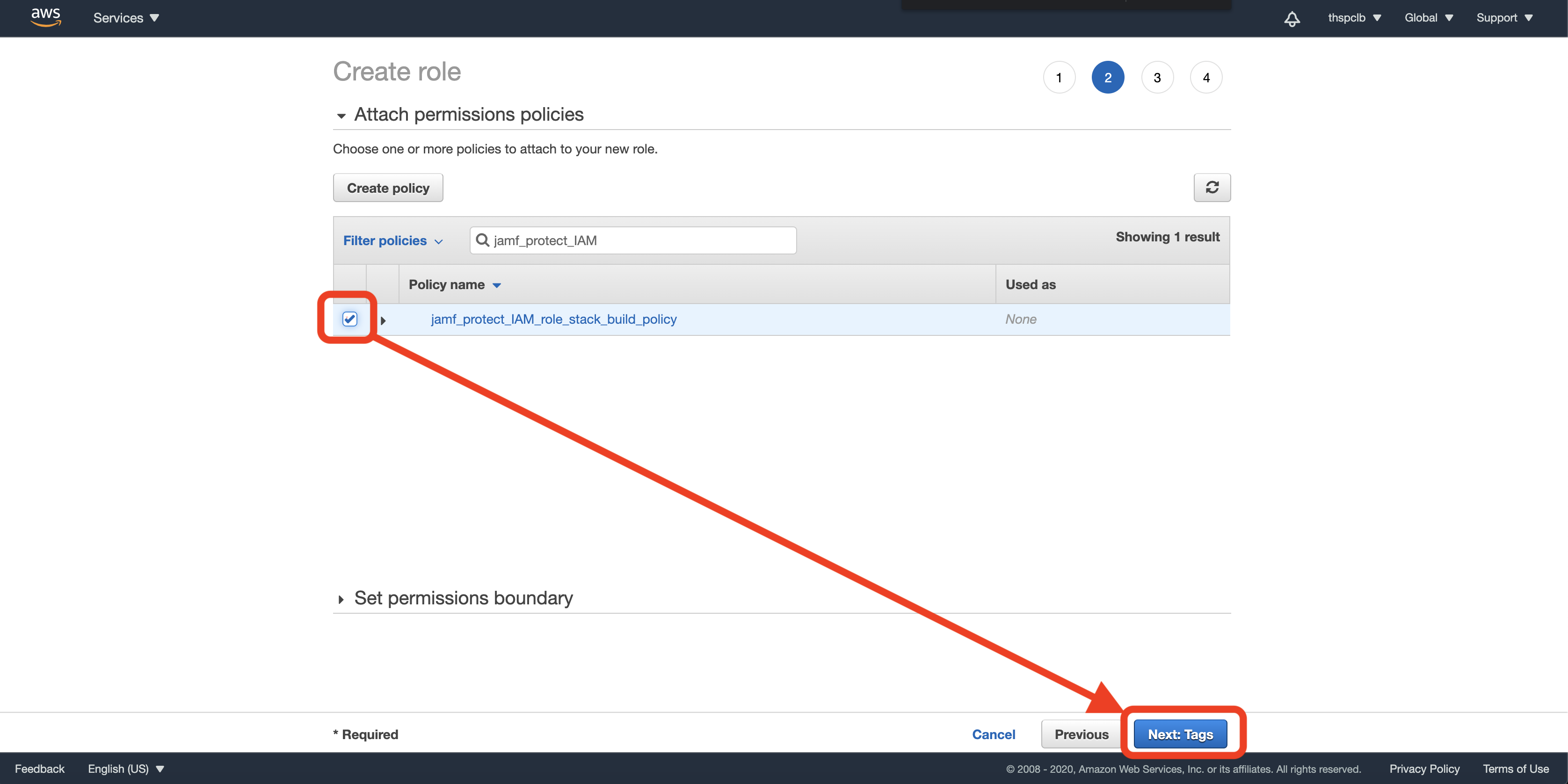The height and width of the screenshot is (784, 1568).
Task: Open the Filter policies dropdown
Action: click(392, 240)
